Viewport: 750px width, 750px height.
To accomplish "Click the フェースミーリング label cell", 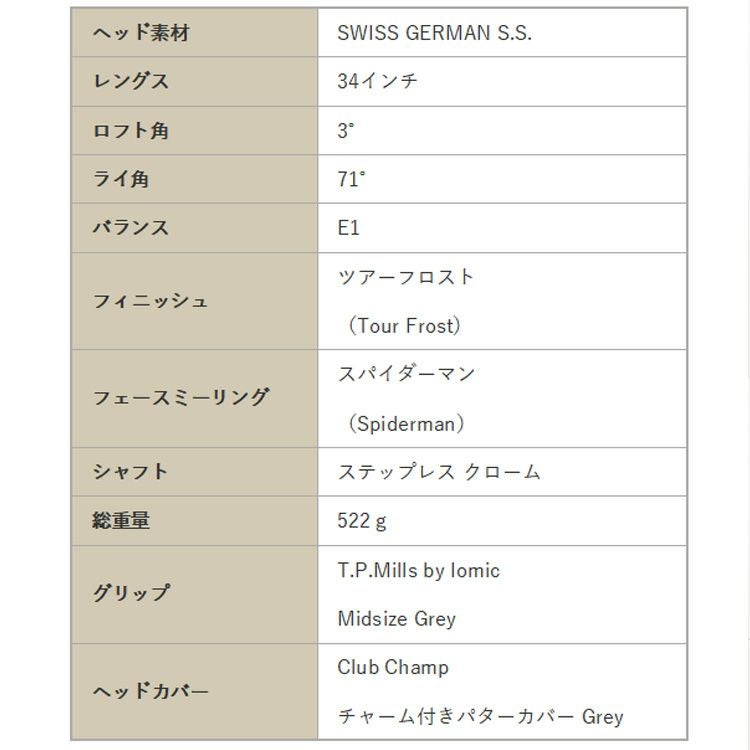I will (x=180, y=398).
